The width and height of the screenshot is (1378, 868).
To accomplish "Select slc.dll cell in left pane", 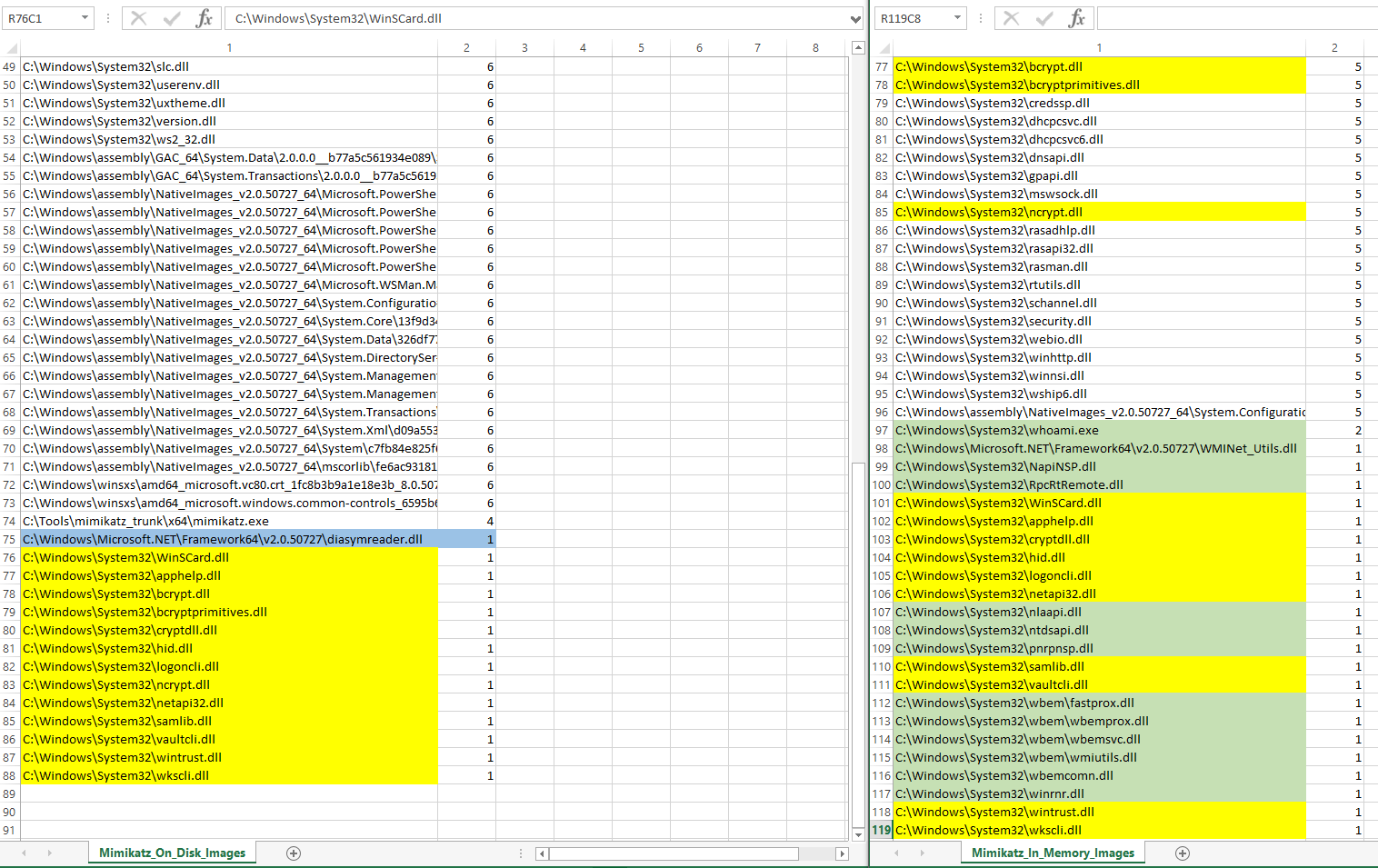I will point(229,66).
